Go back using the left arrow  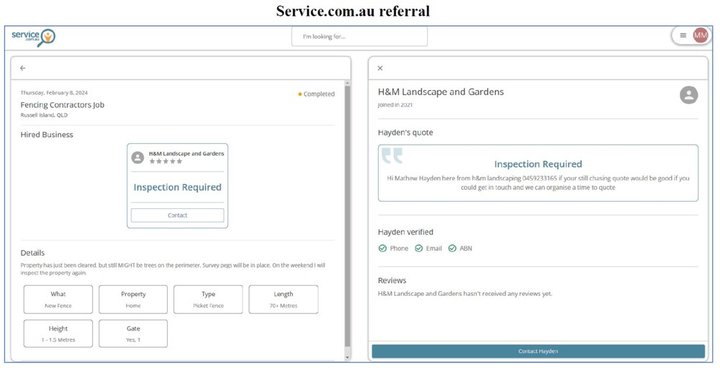(x=23, y=68)
